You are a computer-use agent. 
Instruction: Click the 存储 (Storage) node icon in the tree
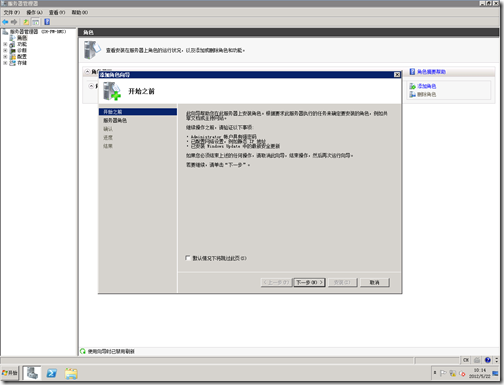13,63
